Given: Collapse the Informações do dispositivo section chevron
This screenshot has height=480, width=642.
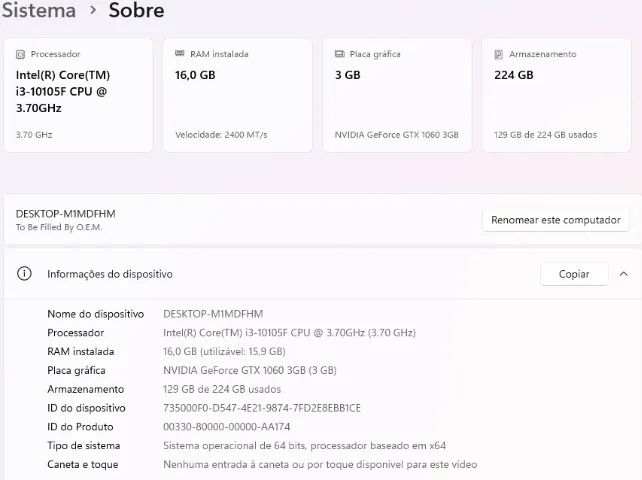Looking at the screenshot, I should 624,274.
